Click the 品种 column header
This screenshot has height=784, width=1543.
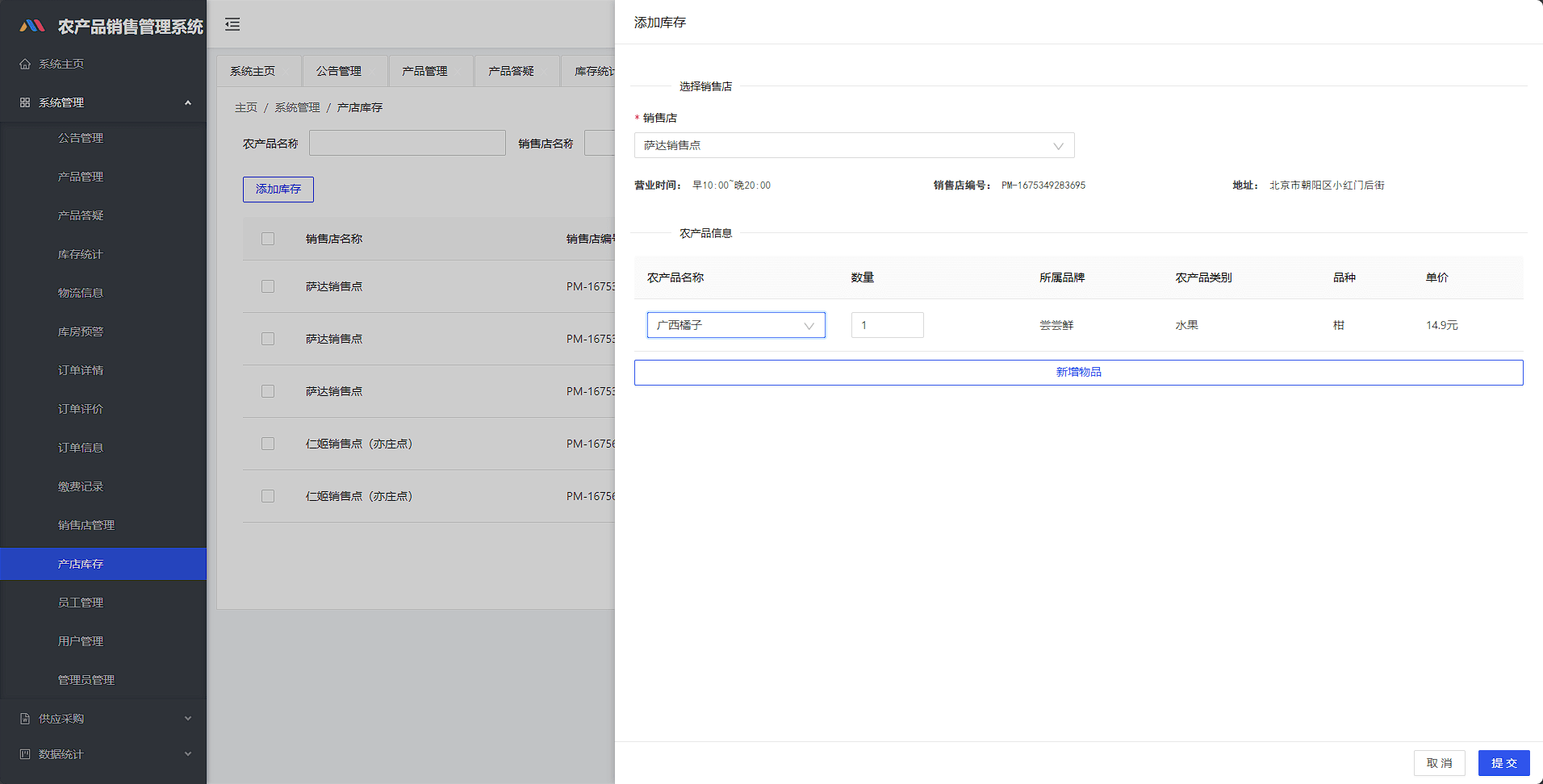1344,277
